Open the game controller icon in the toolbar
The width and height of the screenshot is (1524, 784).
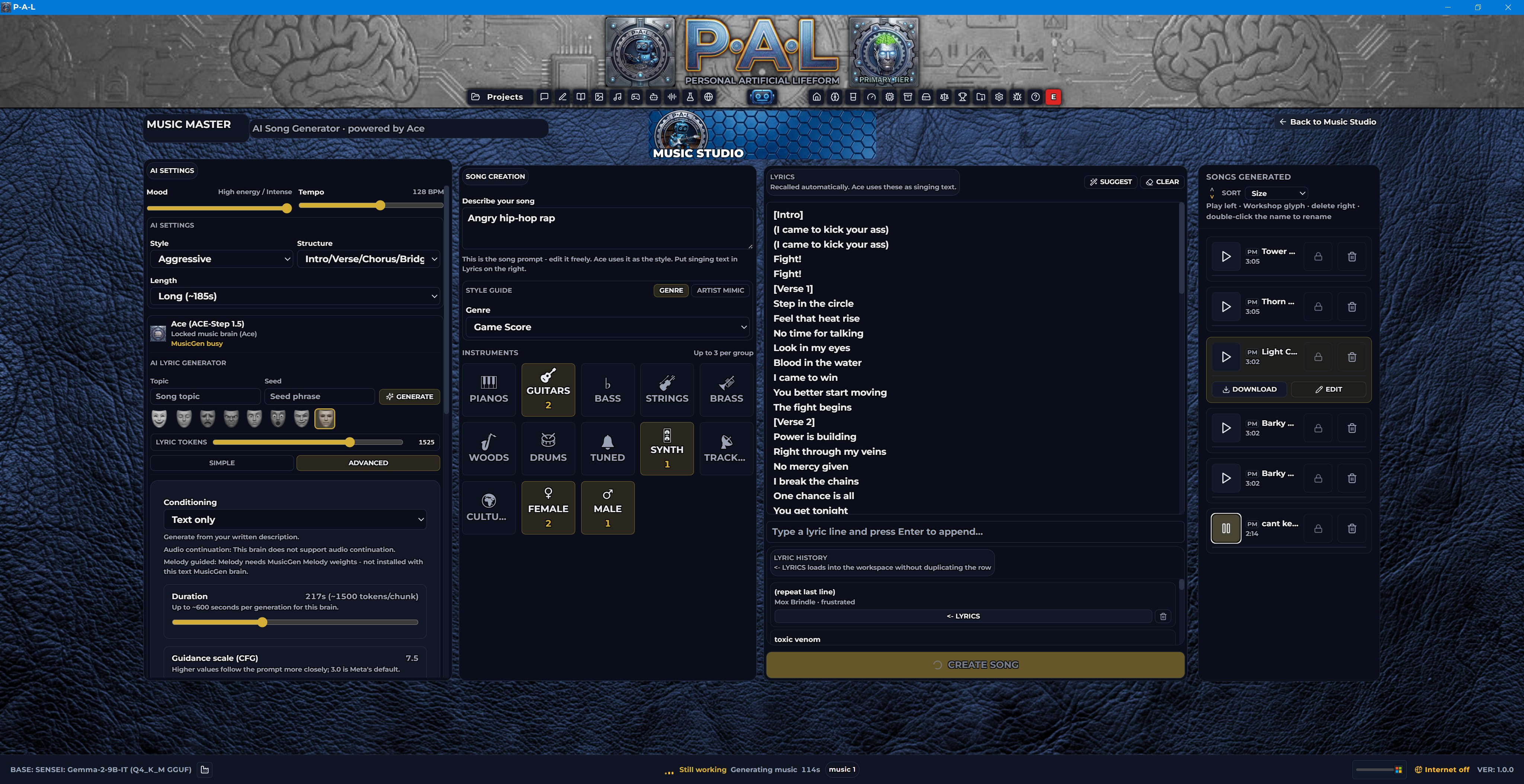(635, 97)
